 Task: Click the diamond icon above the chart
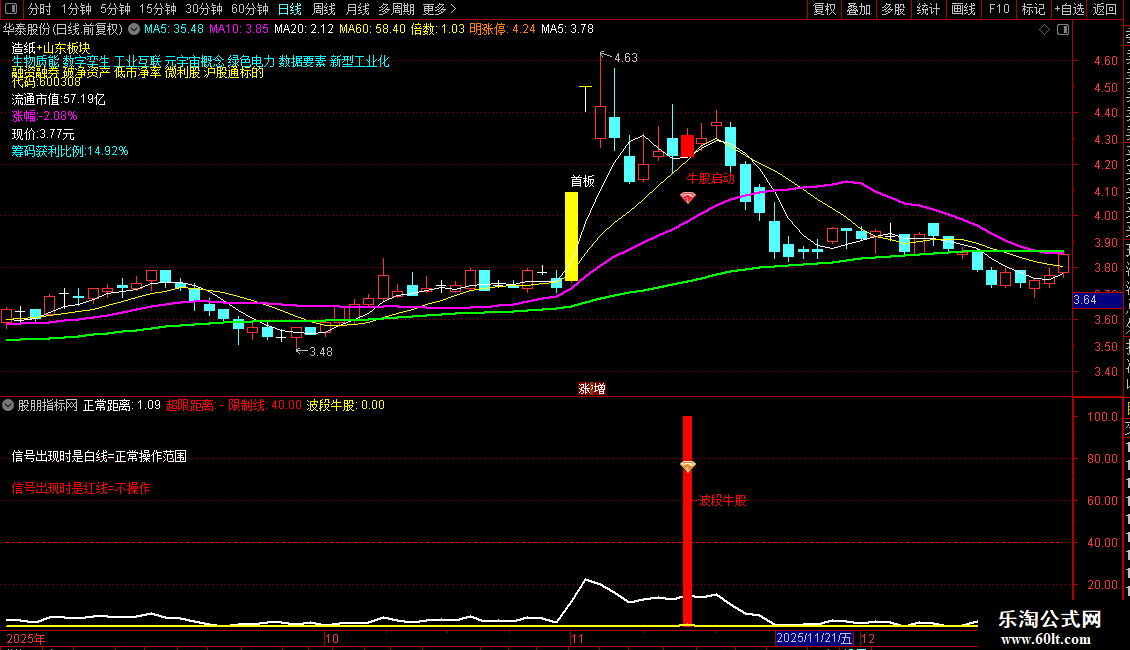(1044, 30)
